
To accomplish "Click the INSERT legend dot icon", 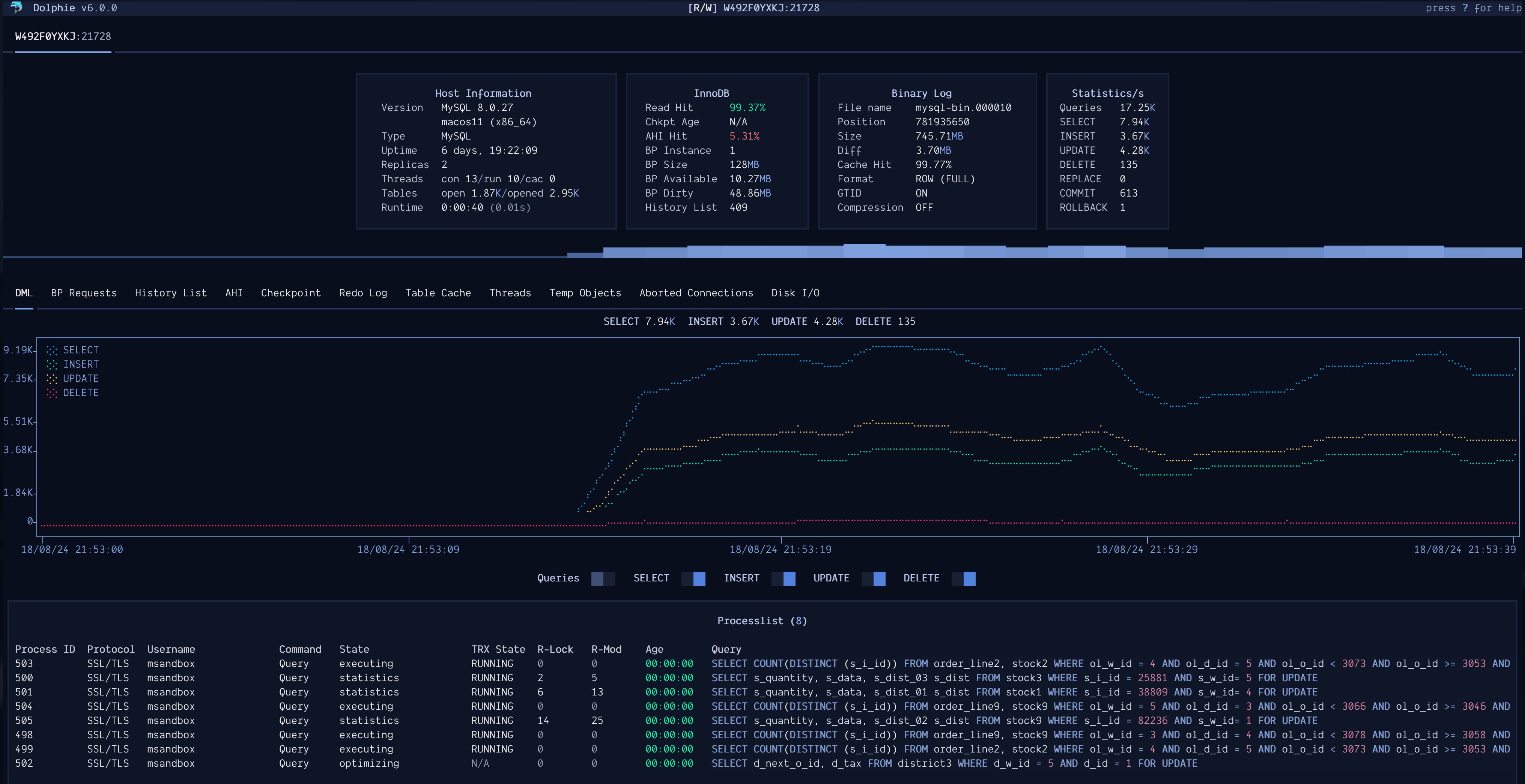I will (51, 365).
